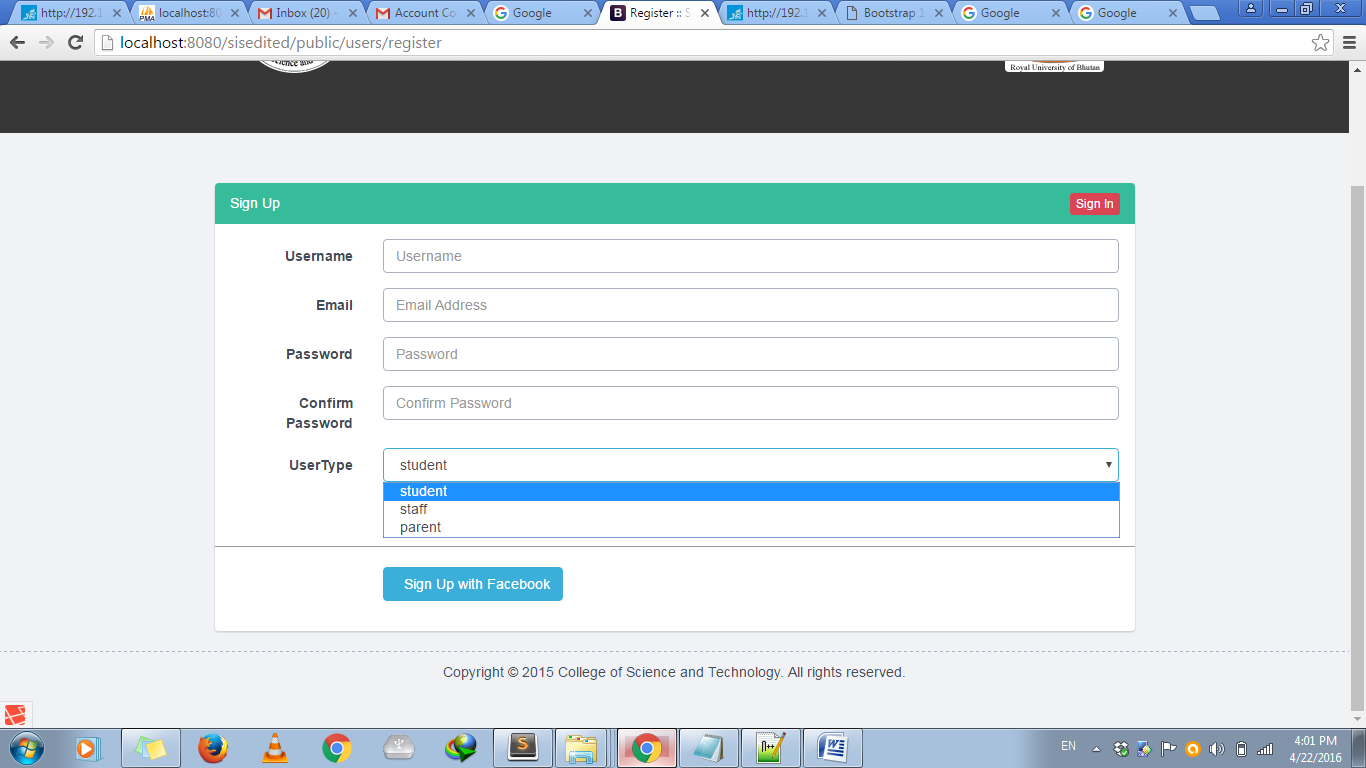
Task: Reload the registration page
Action: (75, 43)
